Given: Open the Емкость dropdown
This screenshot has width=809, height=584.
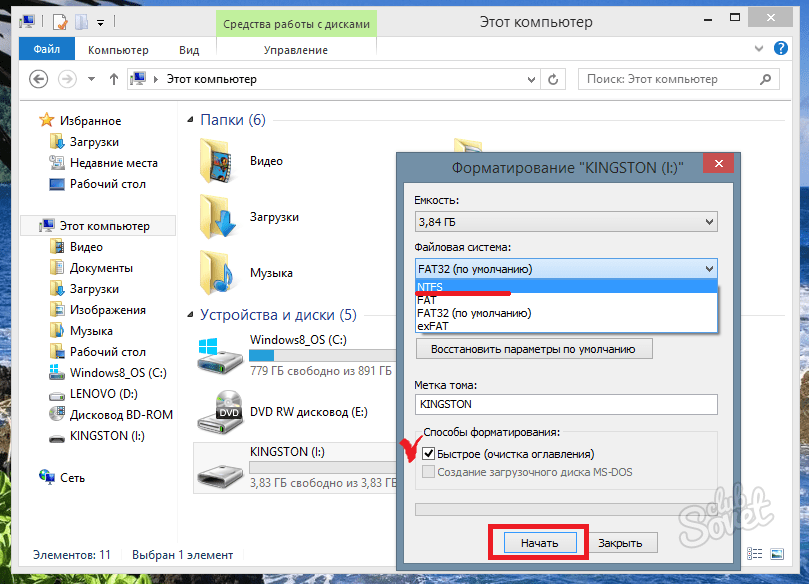Looking at the screenshot, I should click(x=566, y=222).
